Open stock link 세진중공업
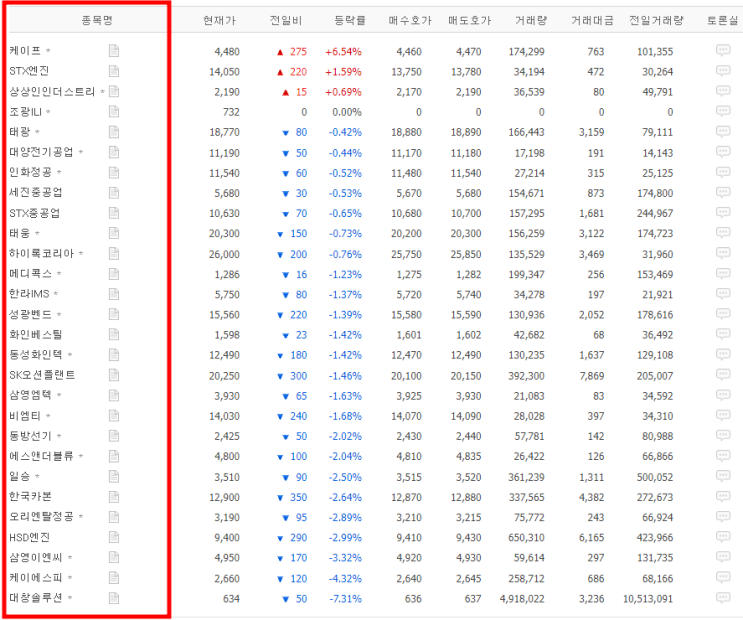 [x=36, y=192]
